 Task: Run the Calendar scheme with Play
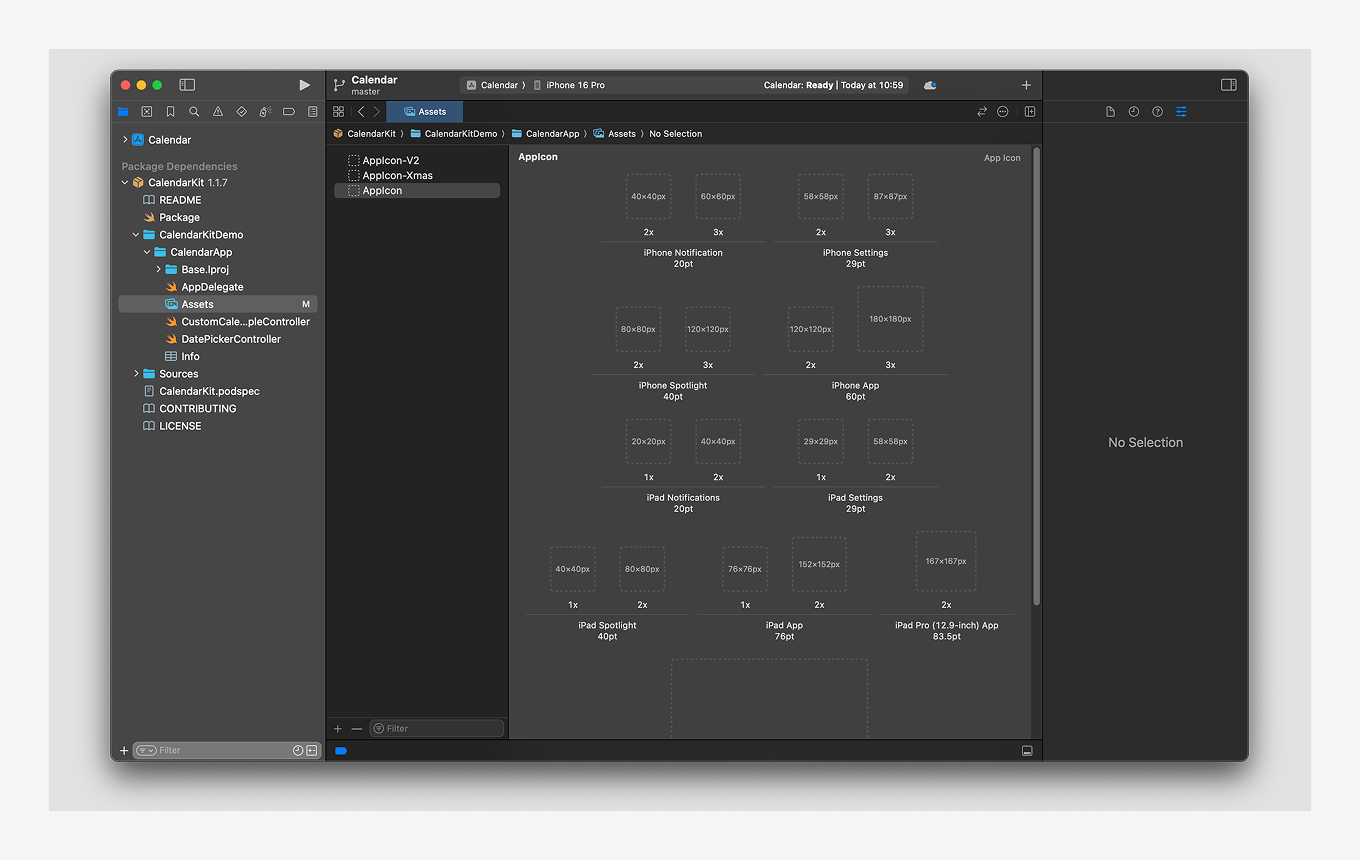tap(304, 85)
